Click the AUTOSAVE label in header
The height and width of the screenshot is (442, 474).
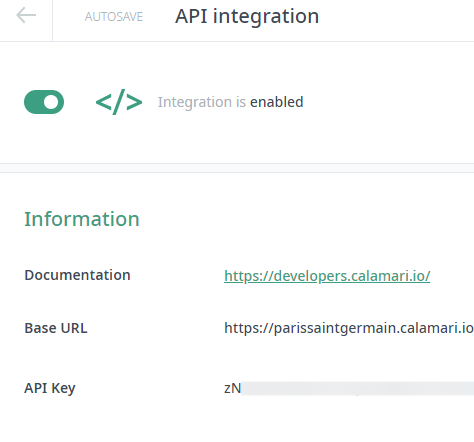pyautogui.click(x=114, y=17)
